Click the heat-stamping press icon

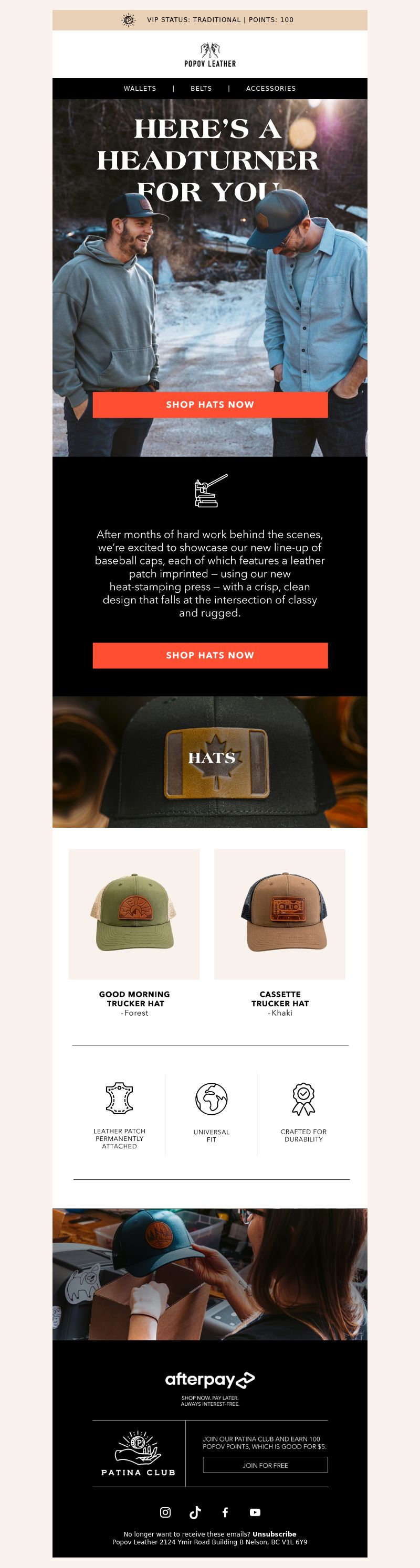tap(211, 490)
